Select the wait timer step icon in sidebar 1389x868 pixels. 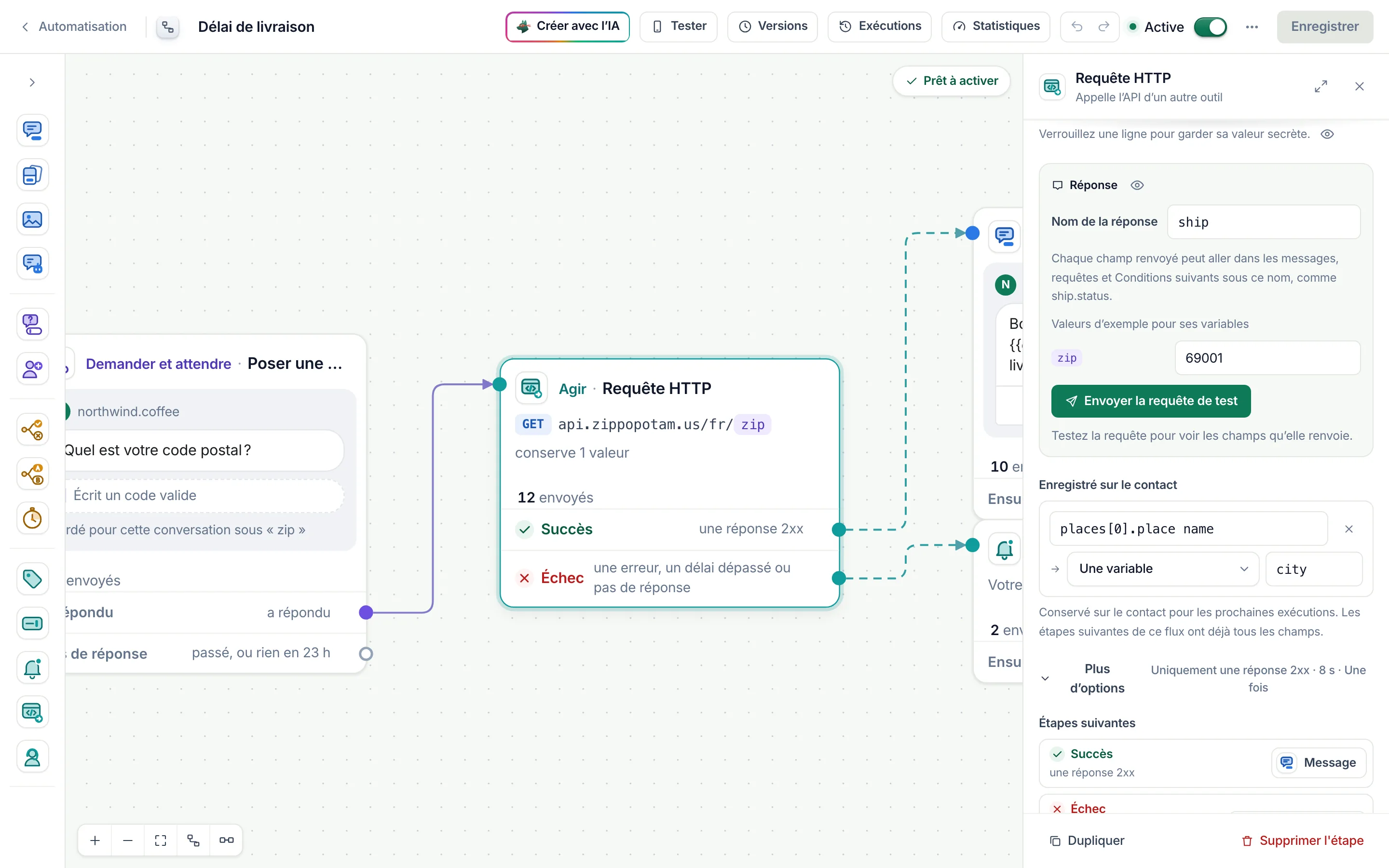pyautogui.click(x=32, y=518)
